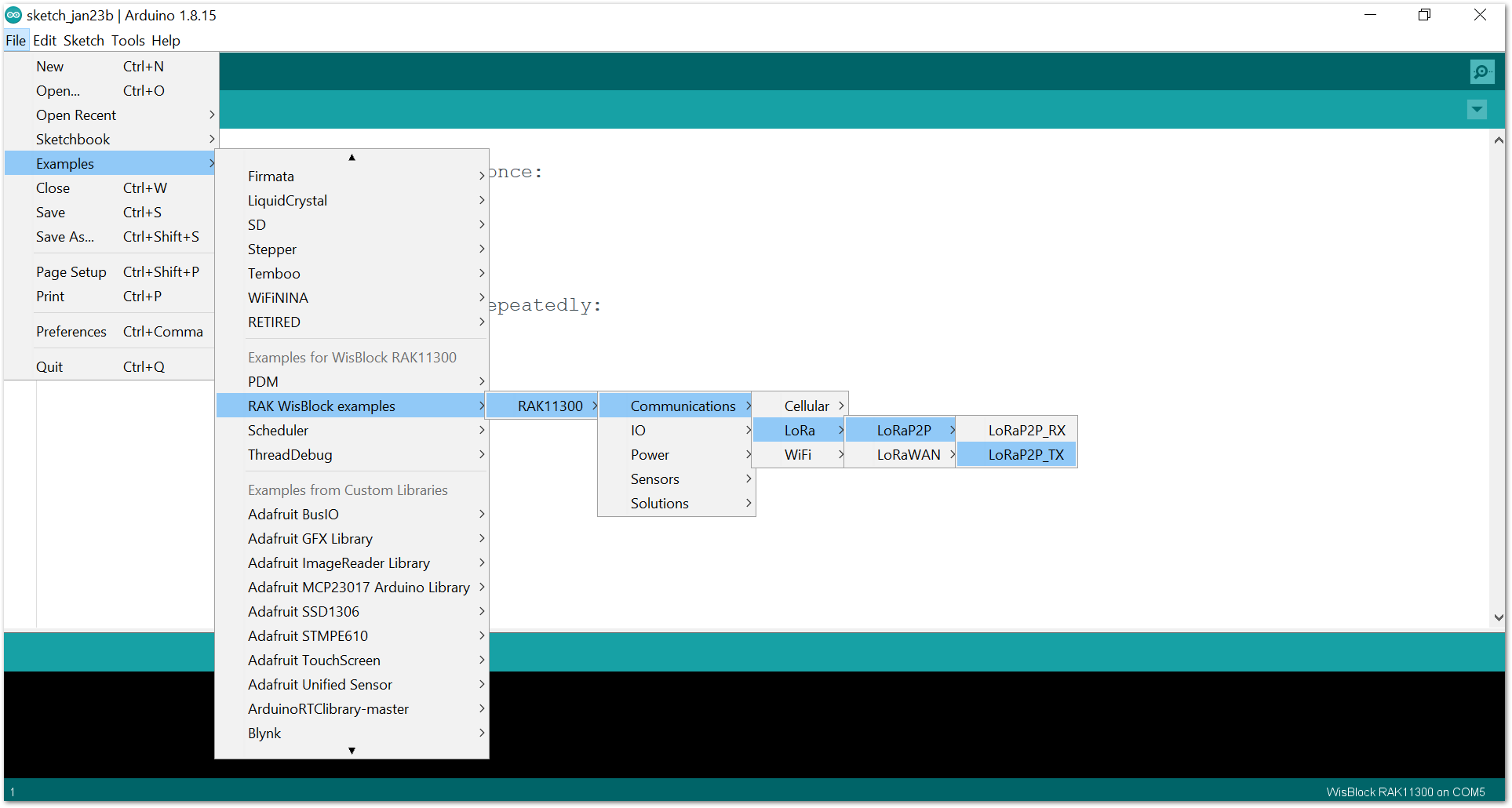Click the Arduino logo in title bar
This screenshot has width=1512, height=808.
pos(13,15)
